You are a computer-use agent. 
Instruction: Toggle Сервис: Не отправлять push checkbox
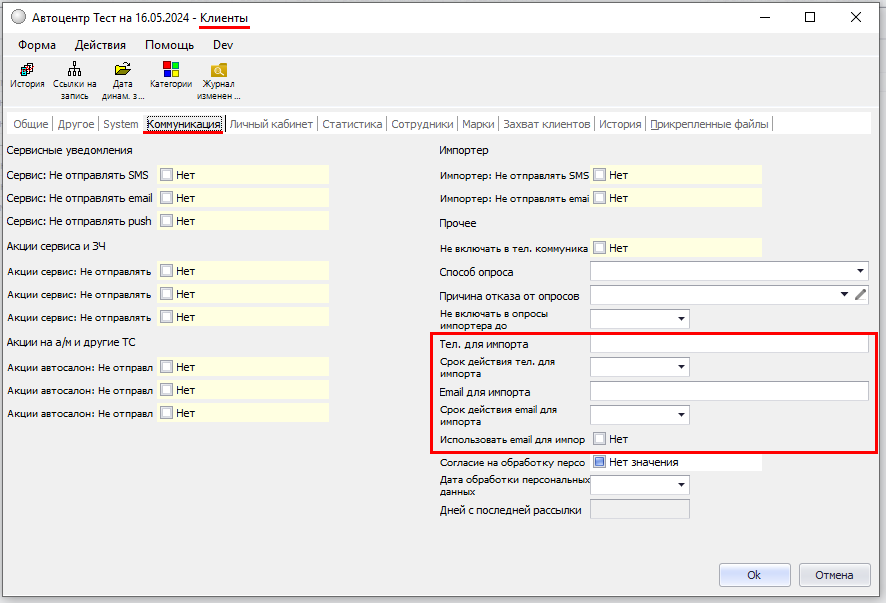click(x=167, y=221)
